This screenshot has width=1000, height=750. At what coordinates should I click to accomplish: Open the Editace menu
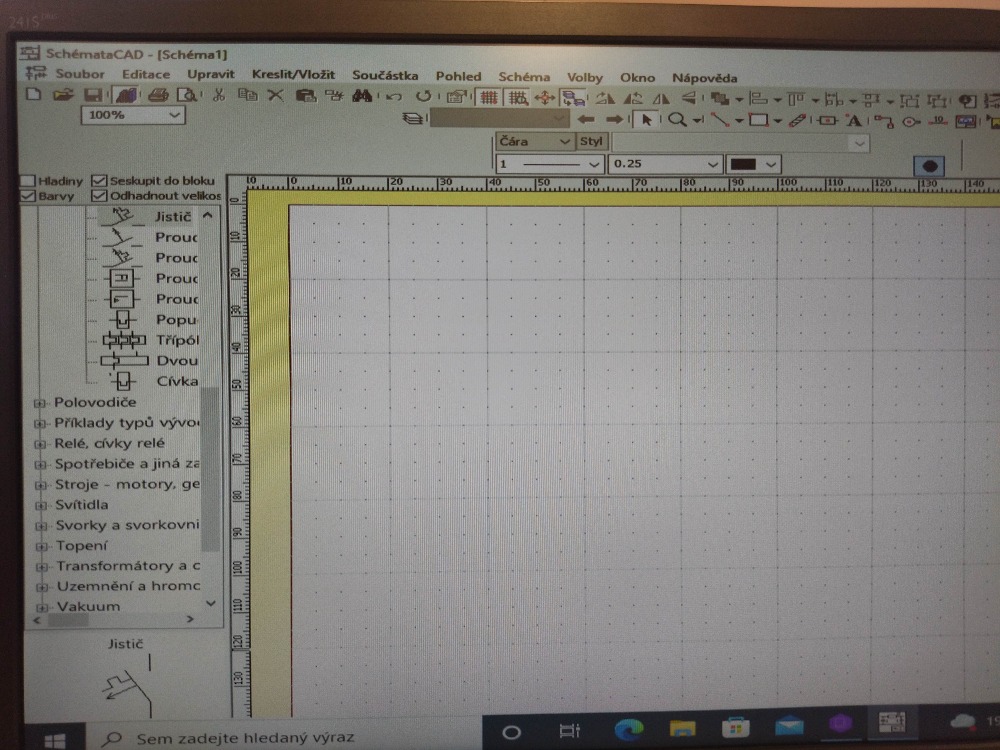[x=146, y=74]
